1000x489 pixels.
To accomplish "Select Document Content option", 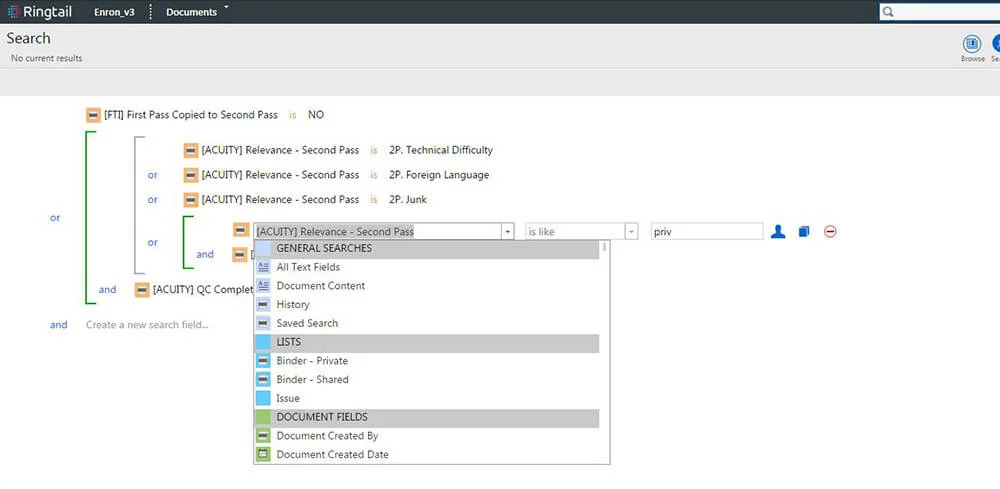I will coord(427,286).
